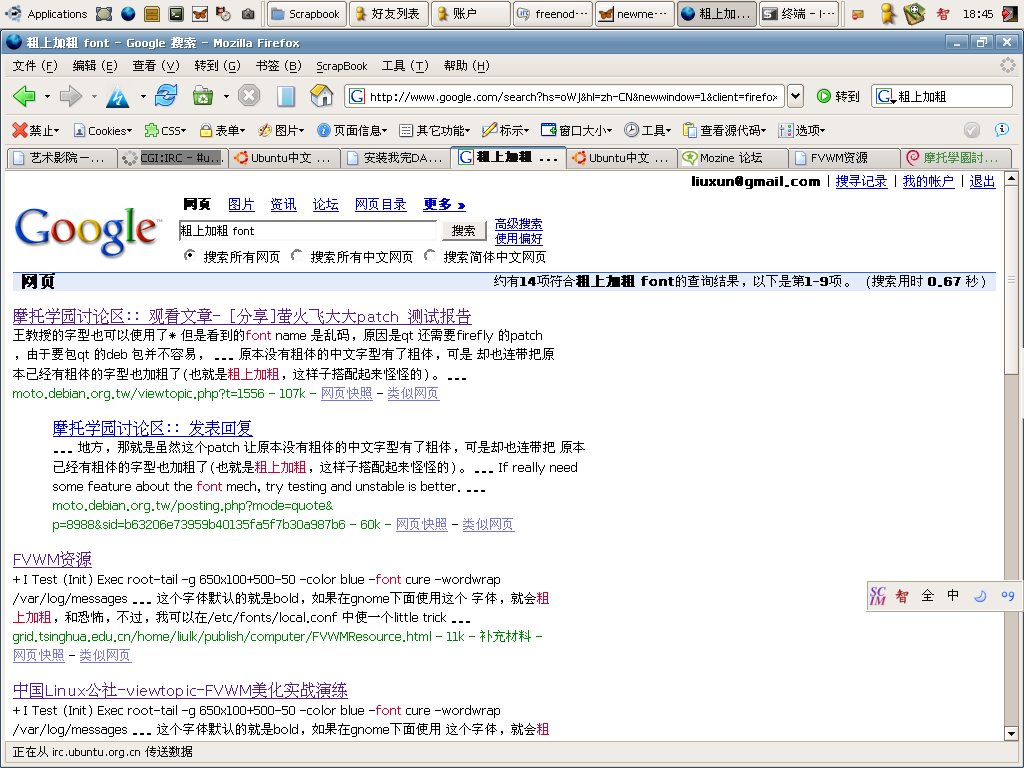Open the 高级搜索 advanced search link
The image size is (1024, 768).
click(519, 224)
